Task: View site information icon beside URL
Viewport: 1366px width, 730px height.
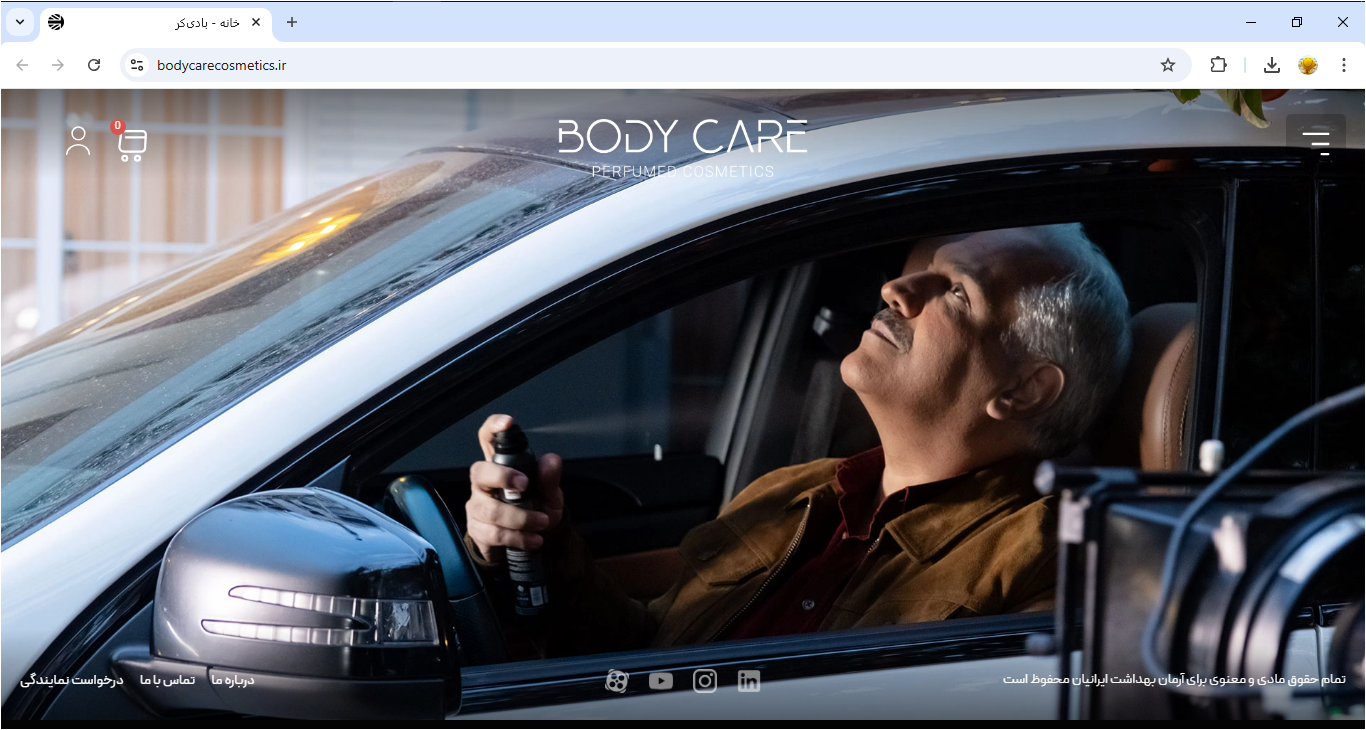Action: [x=137, y=65]
